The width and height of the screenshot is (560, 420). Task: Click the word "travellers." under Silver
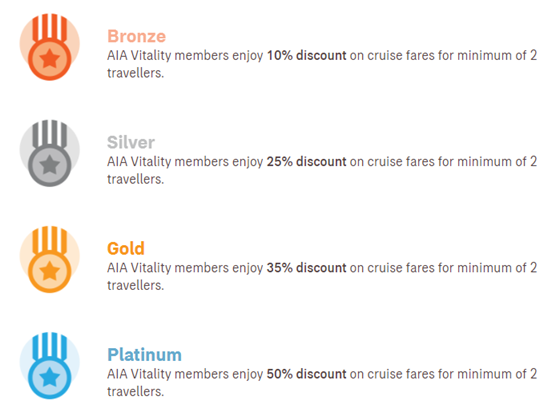click(x=135, y=179)
